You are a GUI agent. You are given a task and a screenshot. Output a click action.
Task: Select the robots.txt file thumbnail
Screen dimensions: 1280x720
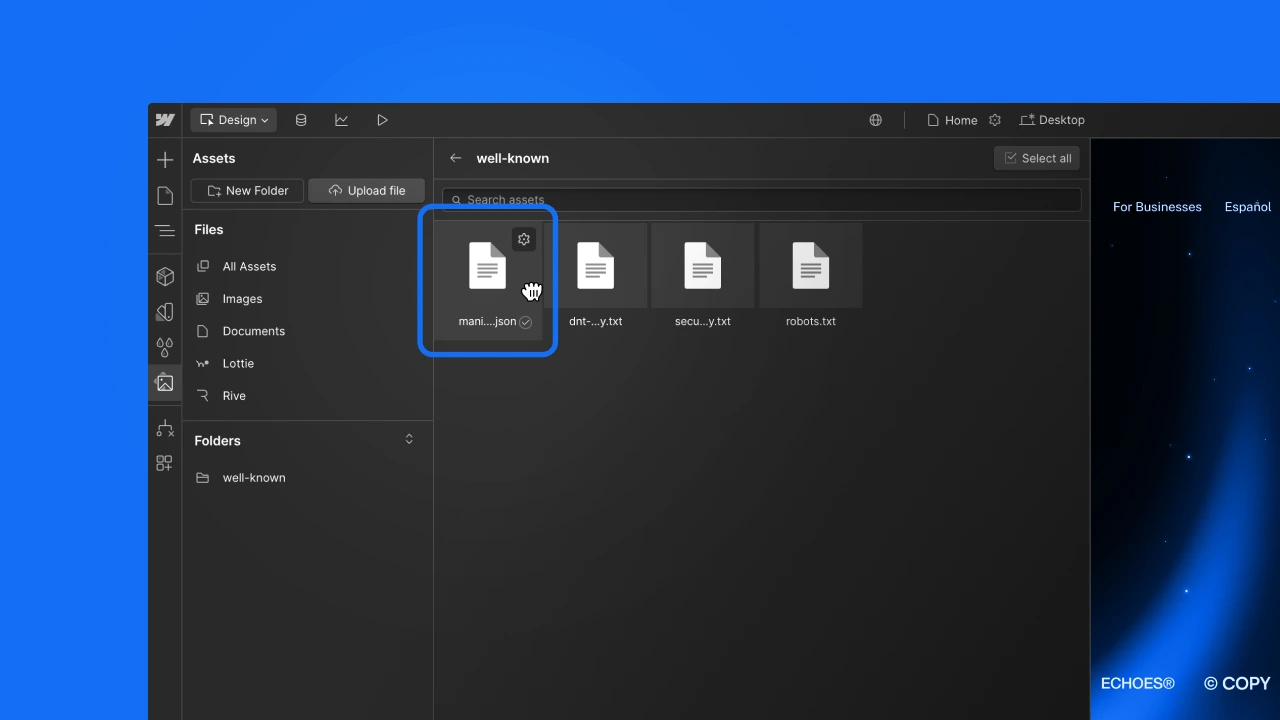(811, 266)
